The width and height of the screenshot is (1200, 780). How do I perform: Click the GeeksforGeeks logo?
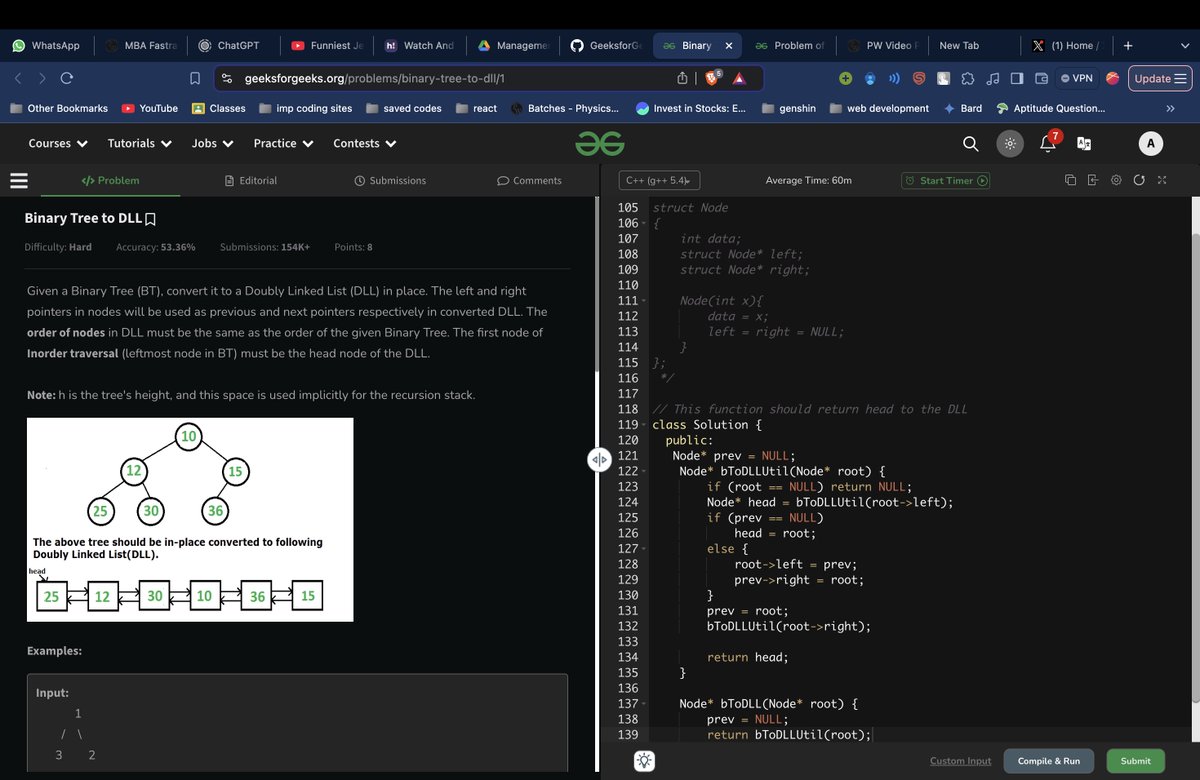pos(599,144)
